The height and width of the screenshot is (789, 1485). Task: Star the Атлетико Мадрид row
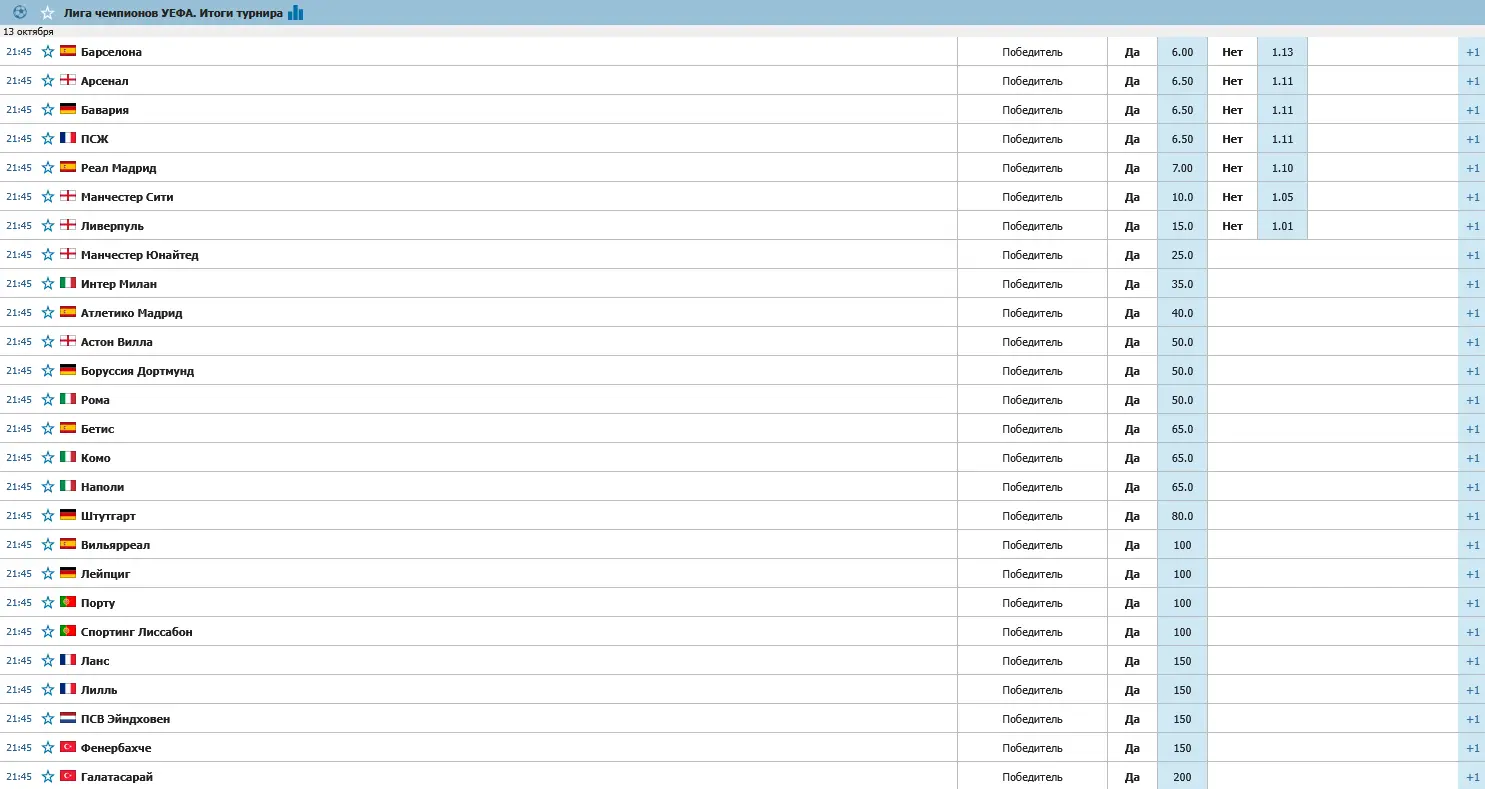click(47, 312)
